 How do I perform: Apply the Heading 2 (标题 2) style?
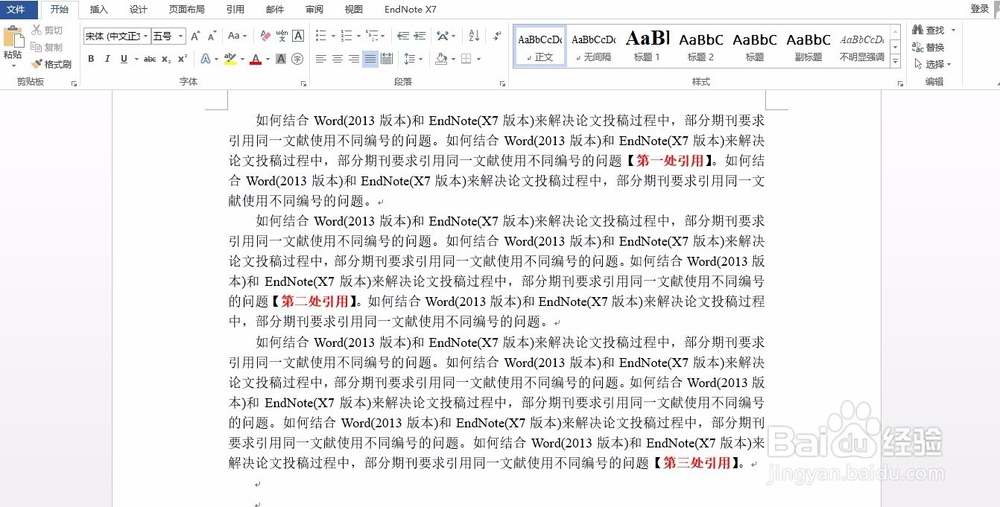coord(700,46)
